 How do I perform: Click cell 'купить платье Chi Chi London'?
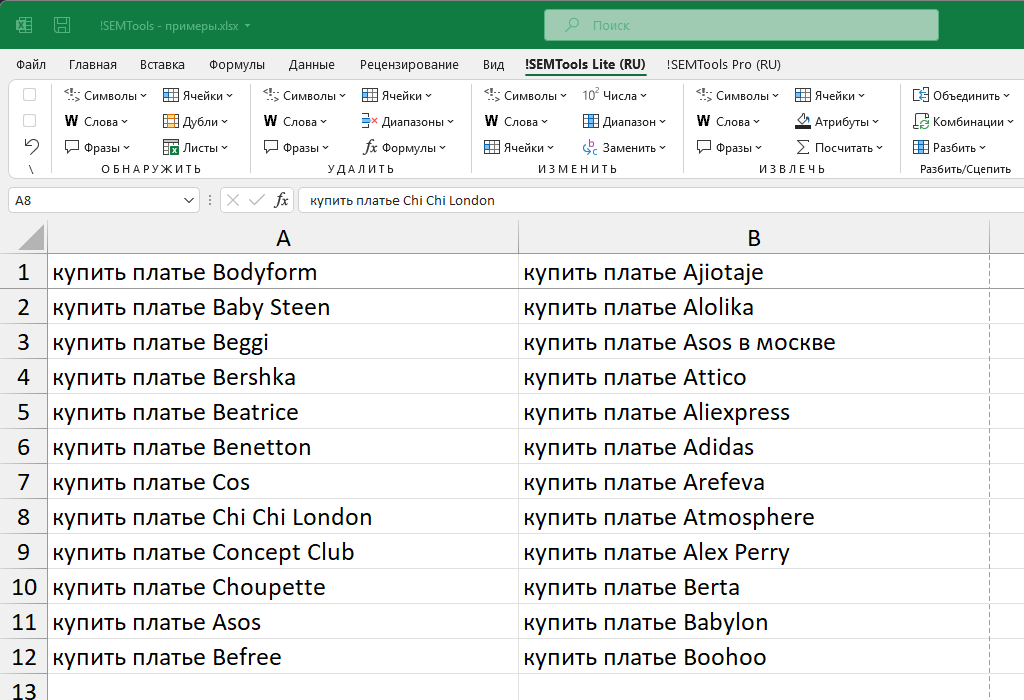point(283,517)
